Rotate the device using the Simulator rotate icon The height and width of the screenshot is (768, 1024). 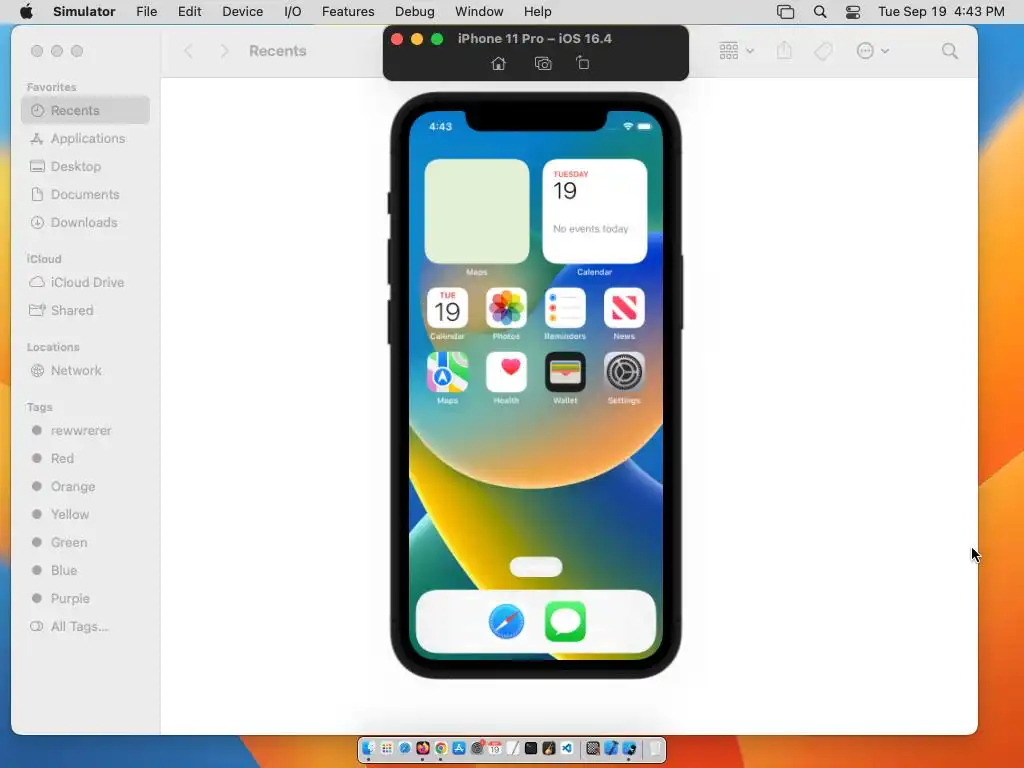583,63
